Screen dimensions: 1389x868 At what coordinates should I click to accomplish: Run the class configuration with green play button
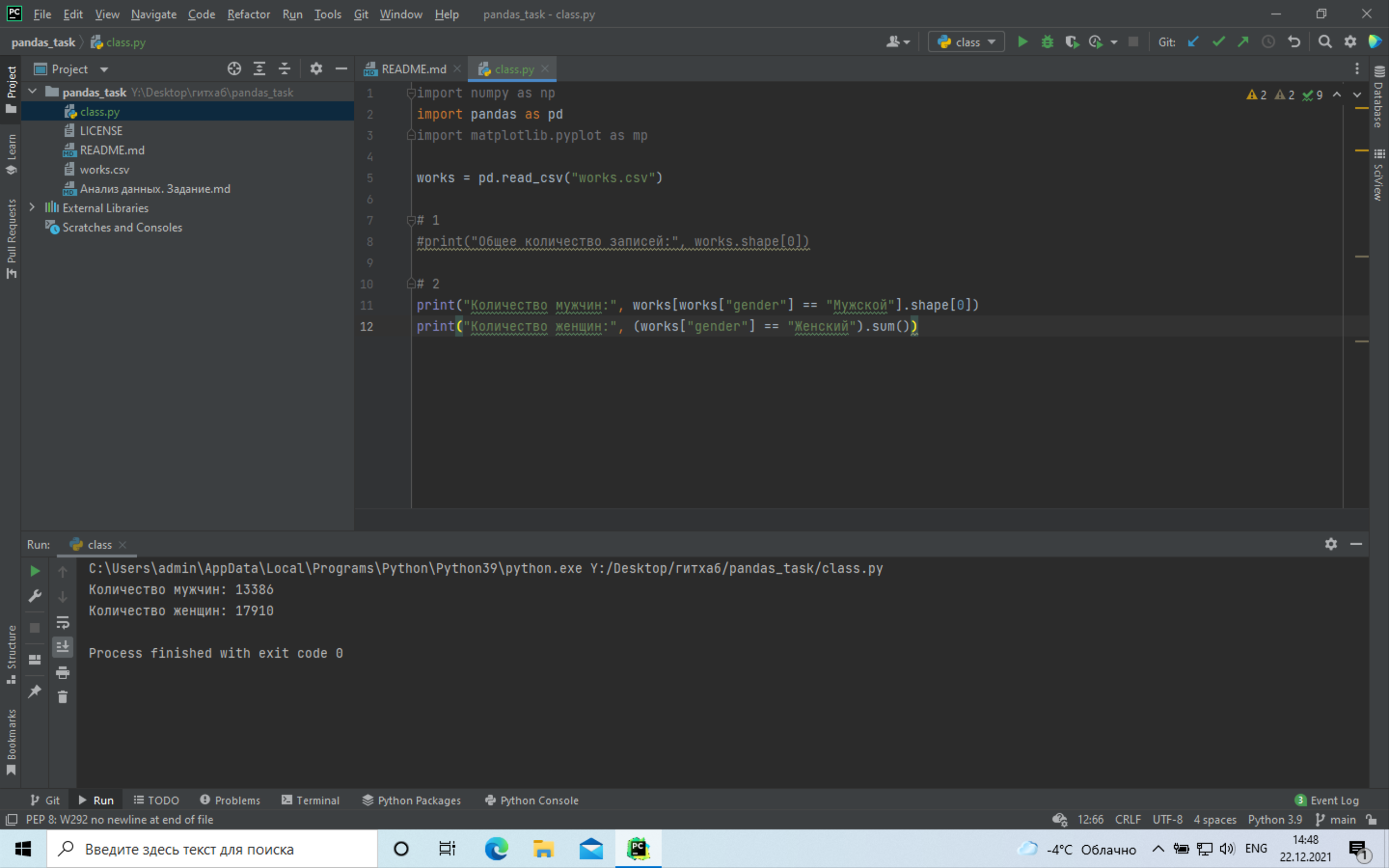1022,42
